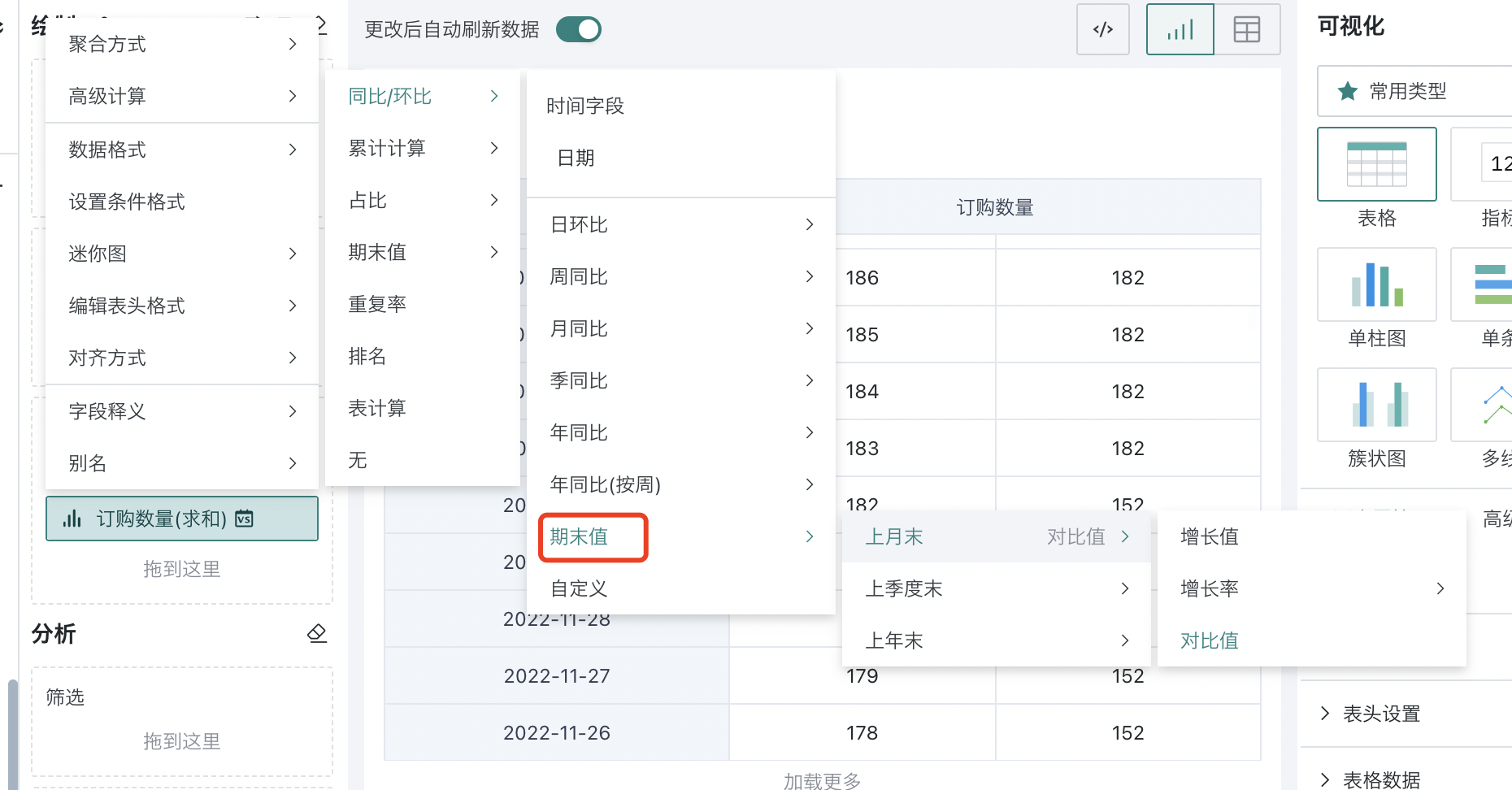Toggle 更改后自动刷新数据 switch off
Screen dimensions: 1512x790
tap(578, 30)
